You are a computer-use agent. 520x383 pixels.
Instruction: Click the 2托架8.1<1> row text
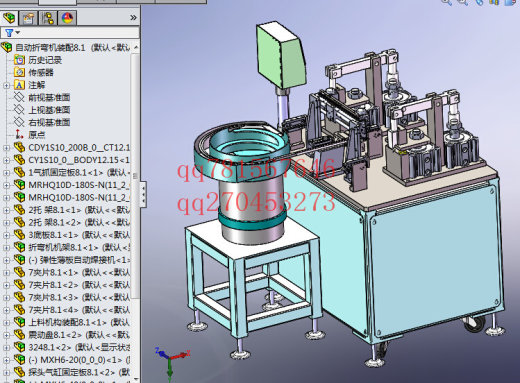79,210
